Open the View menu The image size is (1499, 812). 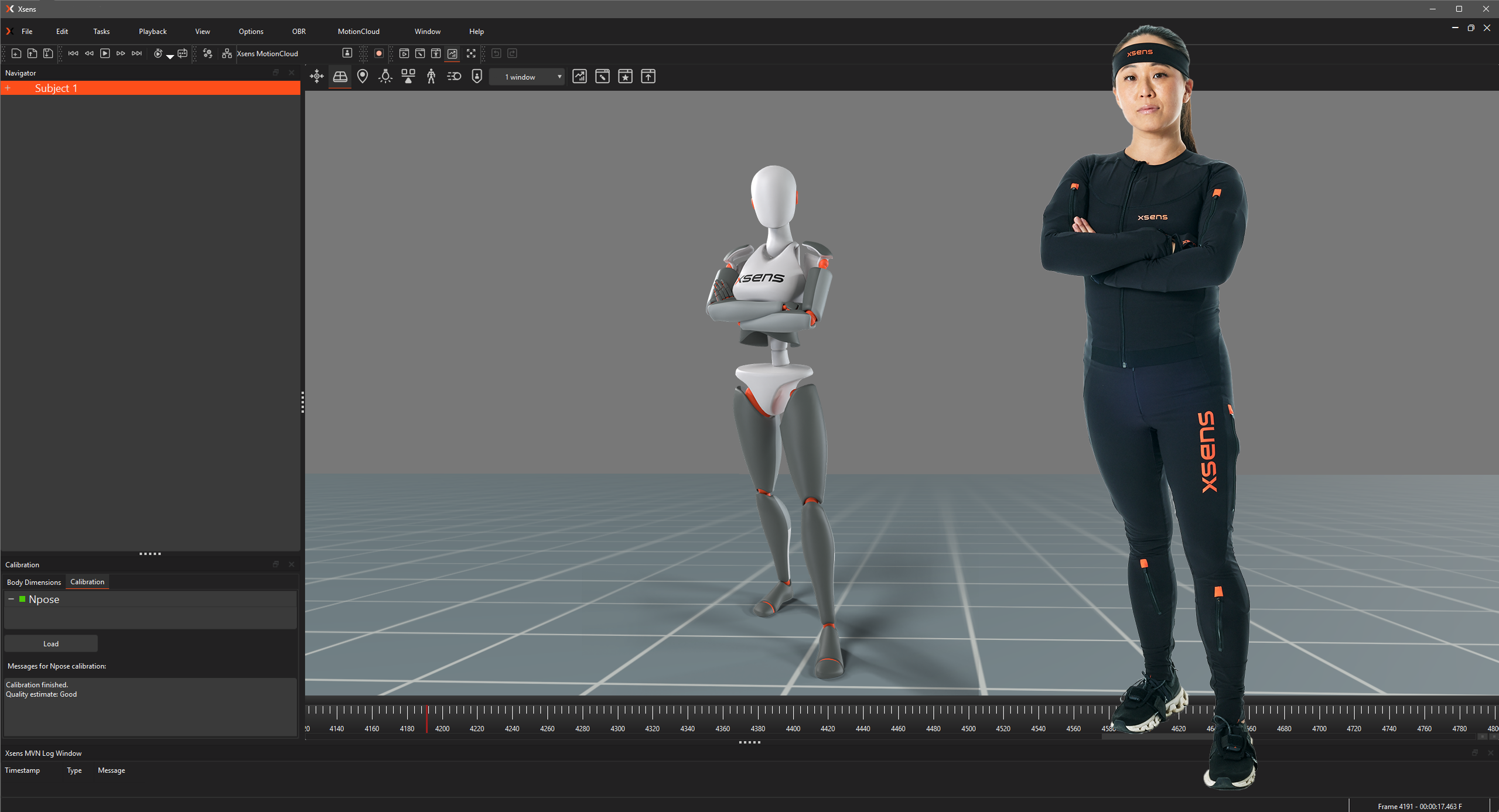tap(203, 32)
